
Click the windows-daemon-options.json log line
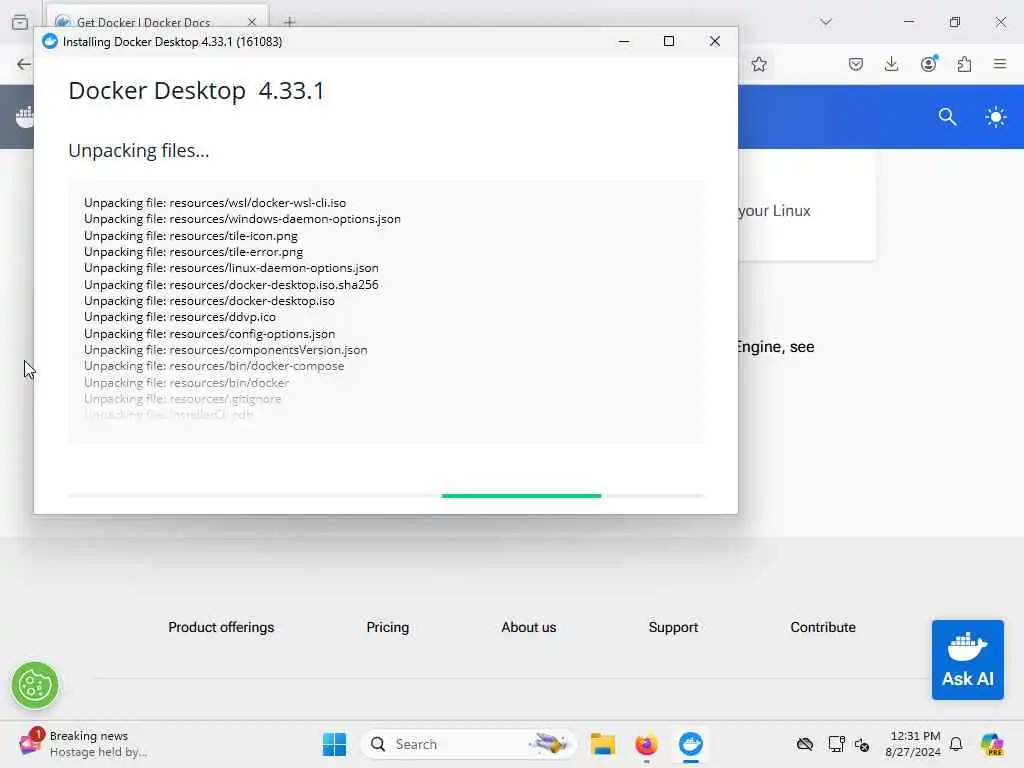click(242, 219)
